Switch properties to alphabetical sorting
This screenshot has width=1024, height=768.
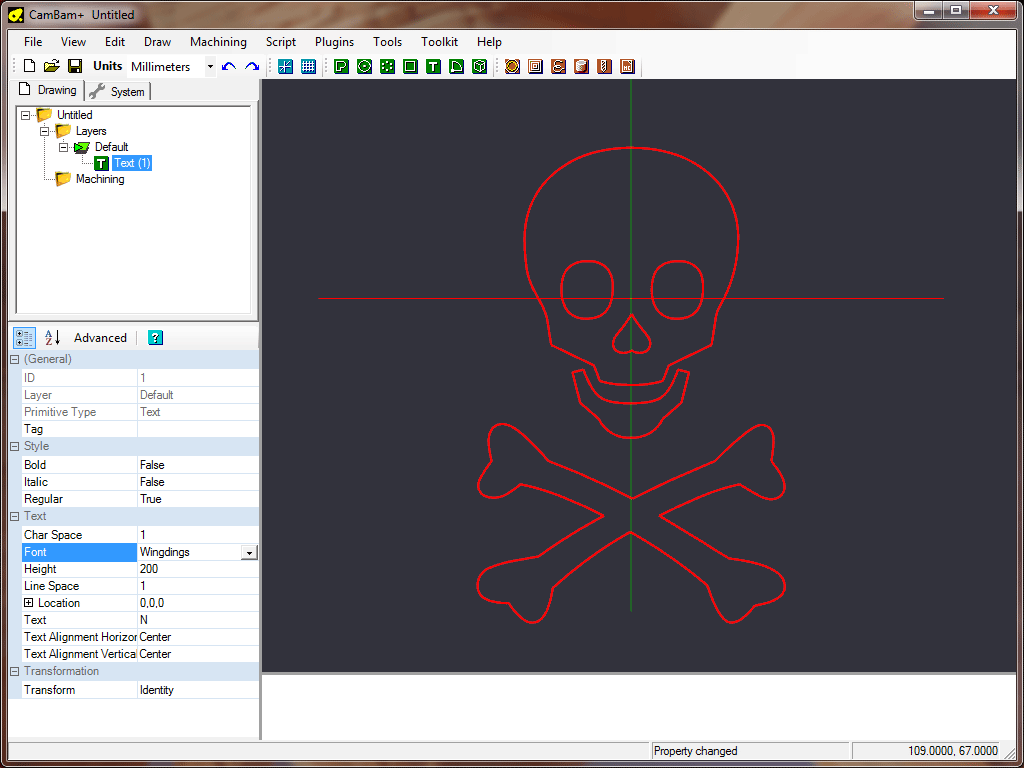[52, 338]
